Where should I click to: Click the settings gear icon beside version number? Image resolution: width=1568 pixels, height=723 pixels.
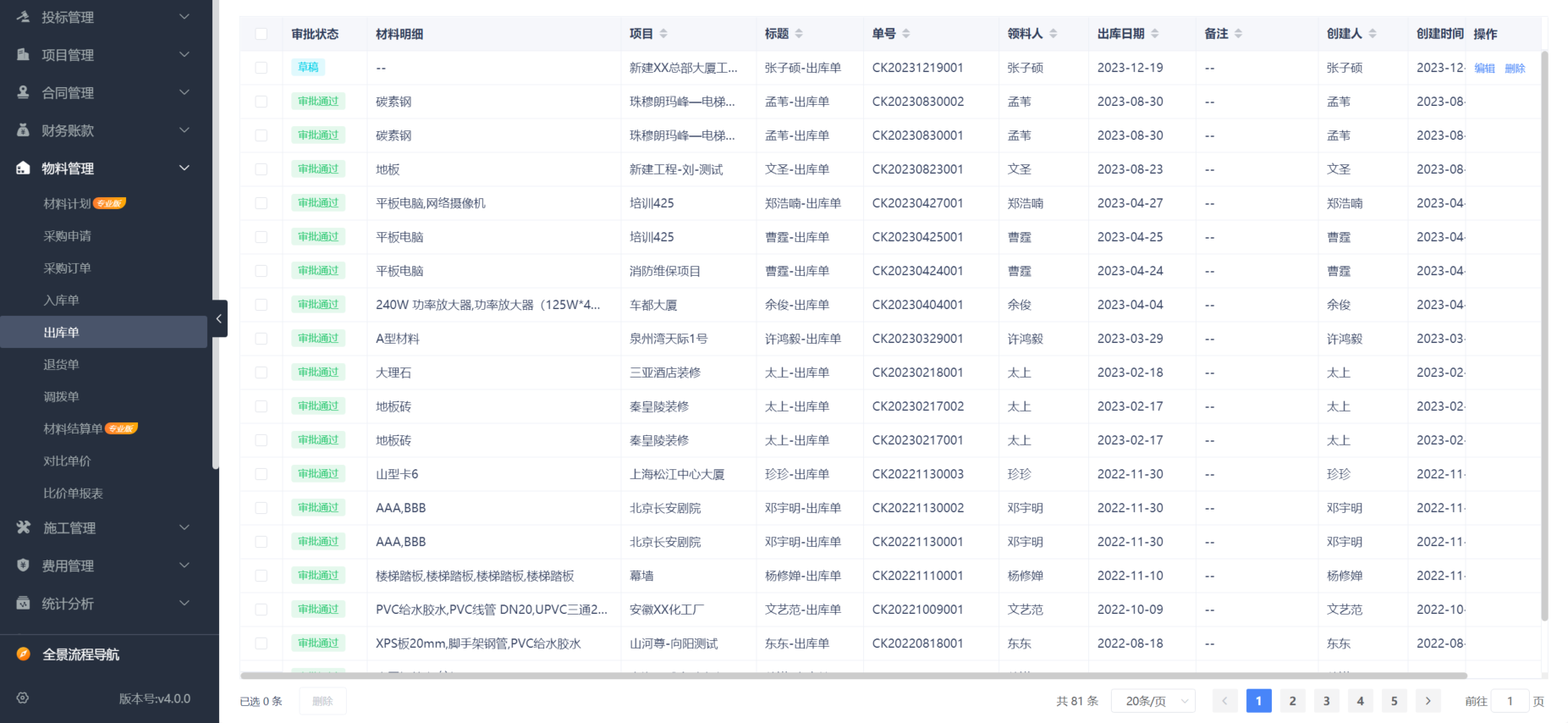pos(23,698)
